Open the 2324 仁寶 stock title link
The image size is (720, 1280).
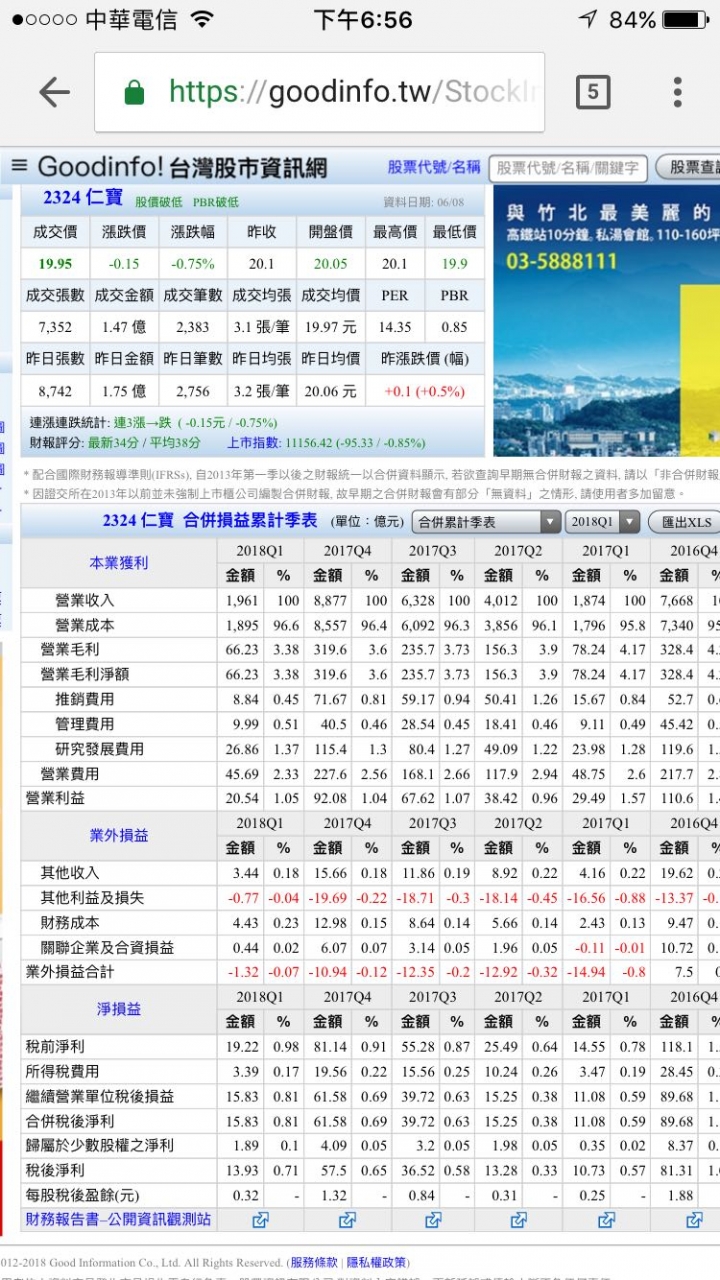point(82,198)
